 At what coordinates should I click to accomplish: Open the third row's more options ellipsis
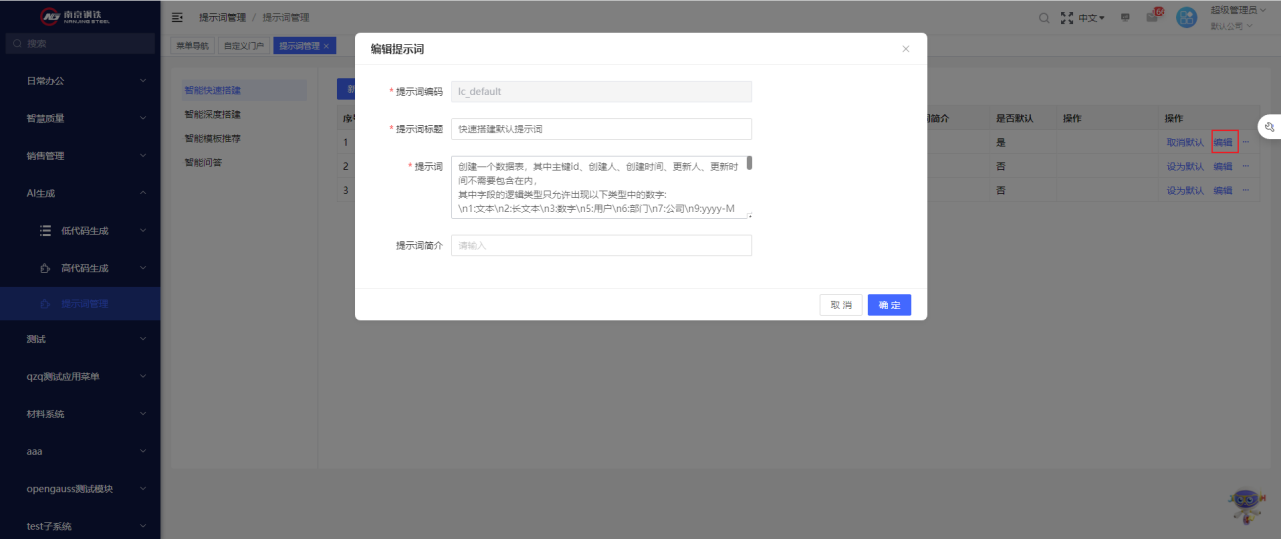(1246, 190)
